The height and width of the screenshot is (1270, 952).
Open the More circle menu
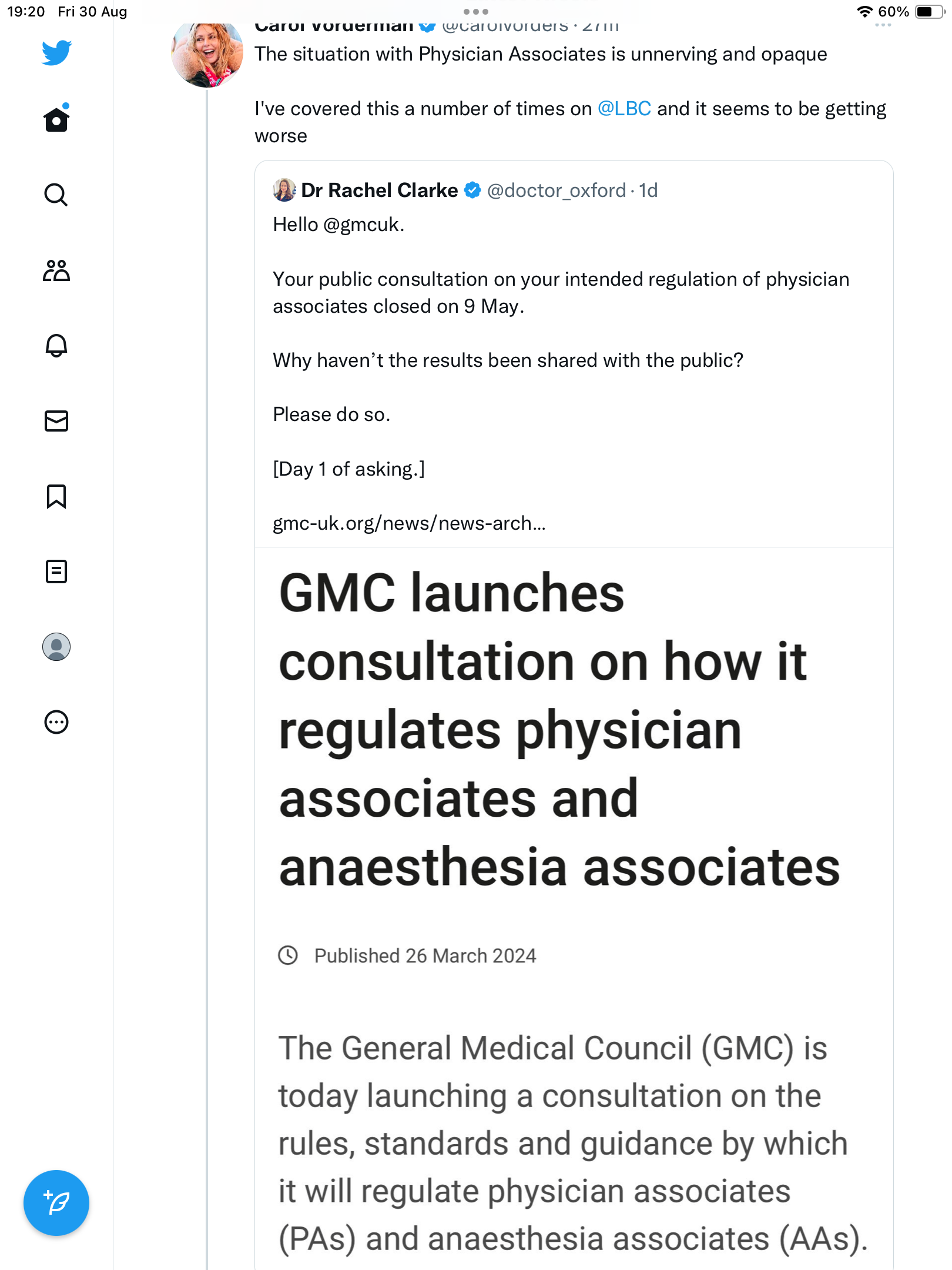[x=56, y=722]
